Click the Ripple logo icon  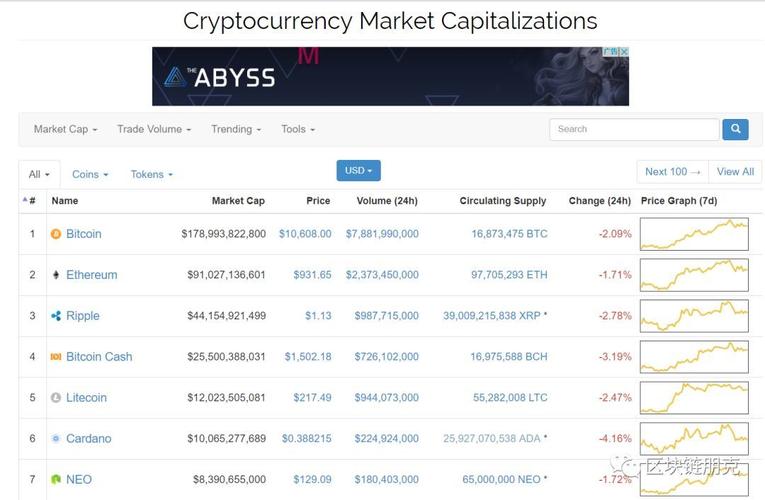pyautogui.click(x=56, y=316)
